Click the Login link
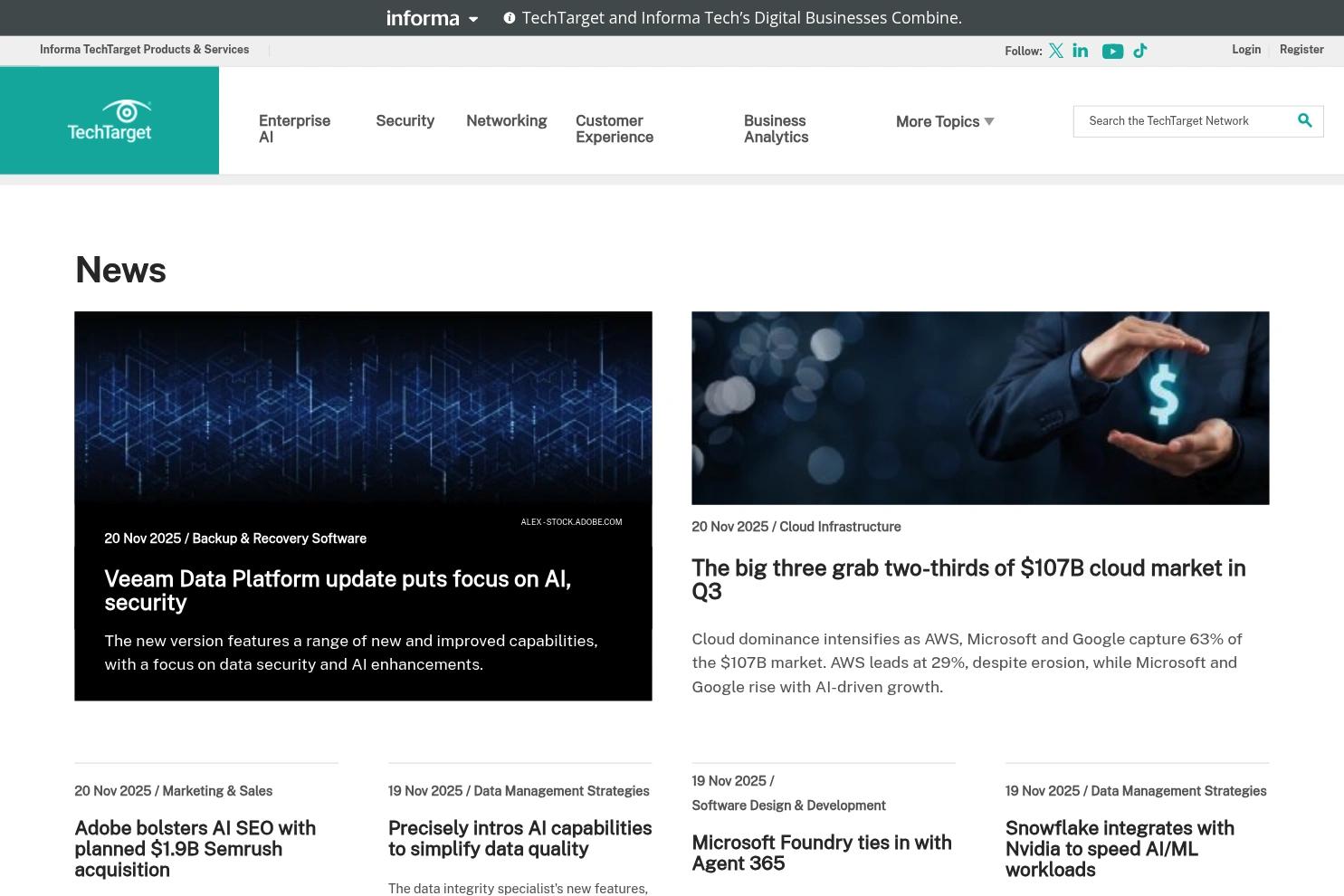This screenshot has width=1344, height=896. coord(1246,50)
